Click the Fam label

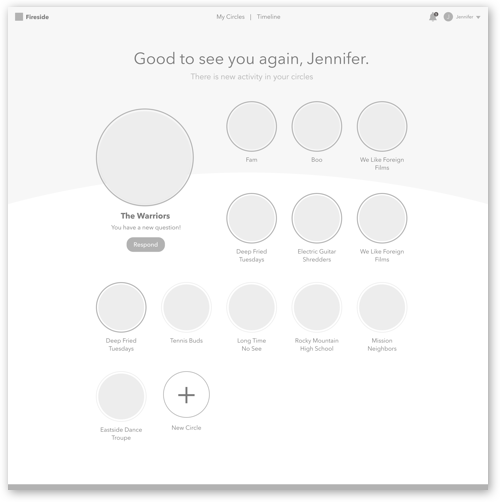[252, 160]
